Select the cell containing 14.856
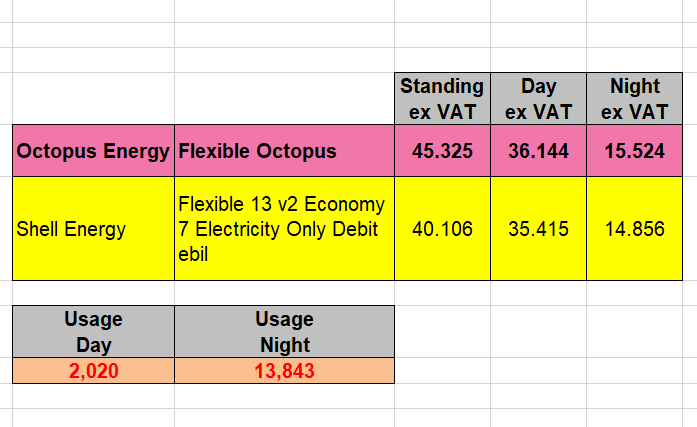Image resolution: width=697 pixels, height=427 pixels. point(634,229)
